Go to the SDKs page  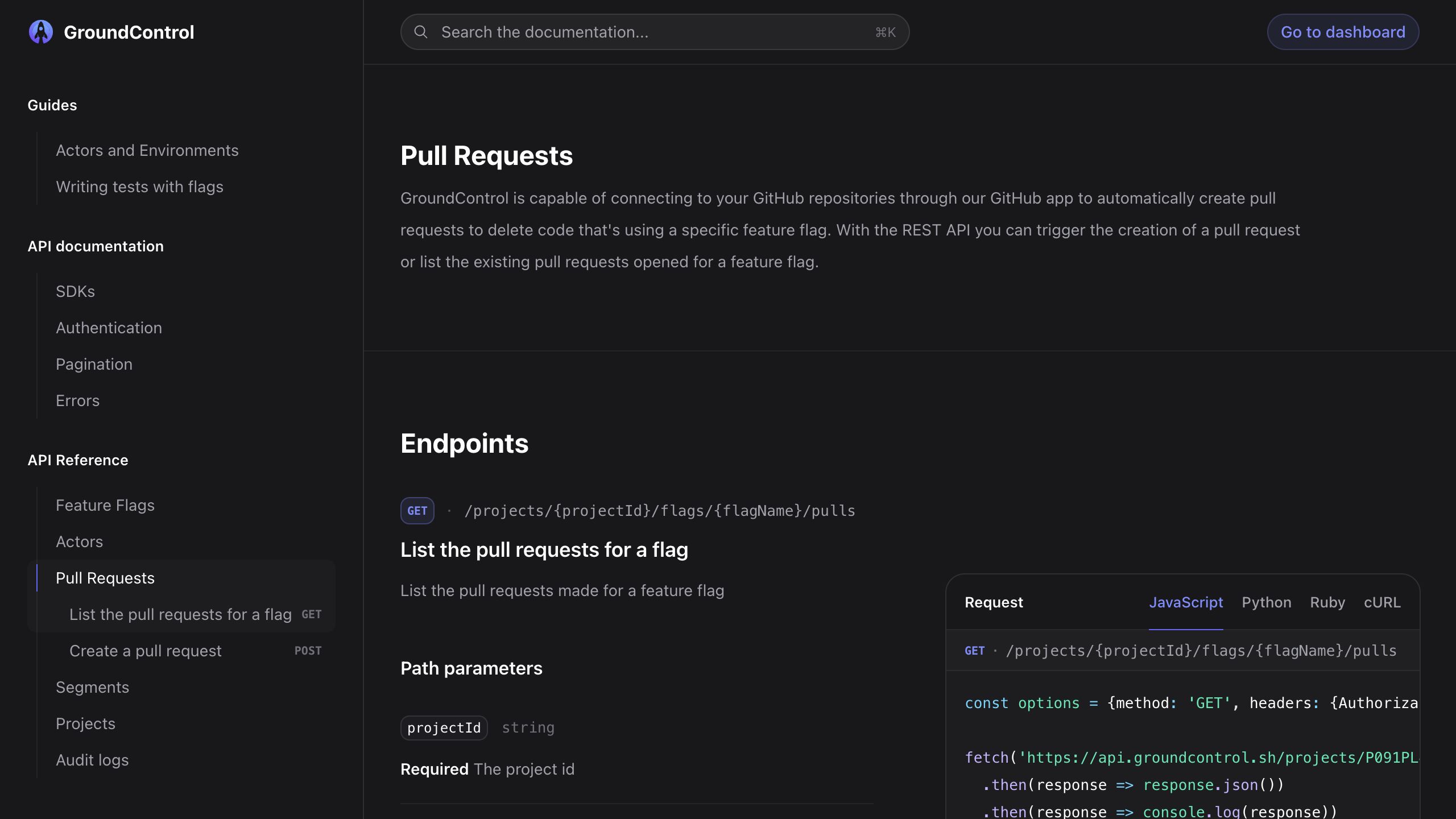[75, 291]
